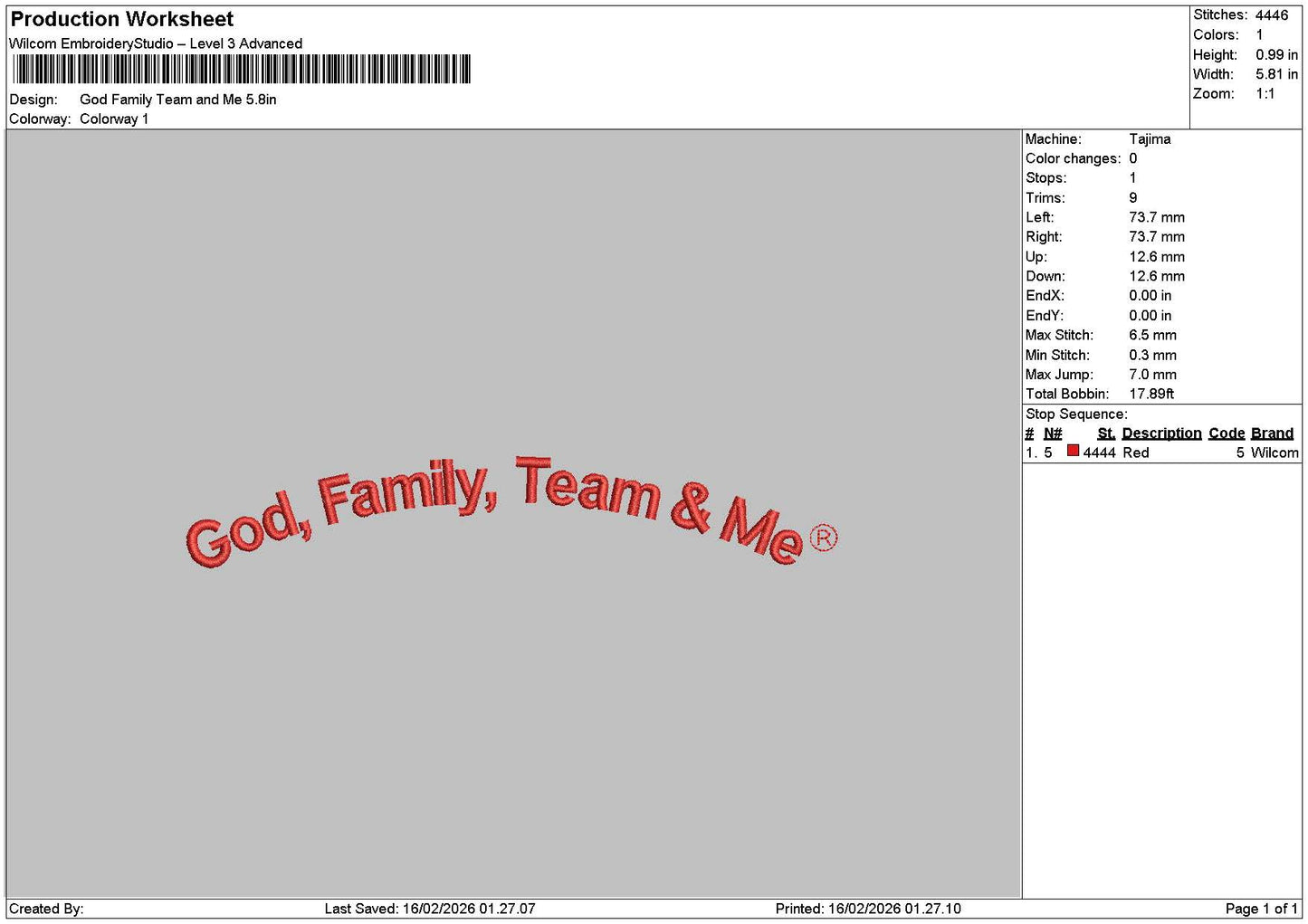
Task: Click the 'Brand' column header
Action: 1272,433
